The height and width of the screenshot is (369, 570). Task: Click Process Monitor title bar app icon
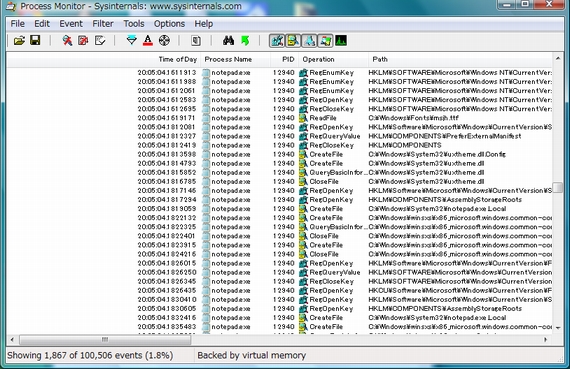11,7
